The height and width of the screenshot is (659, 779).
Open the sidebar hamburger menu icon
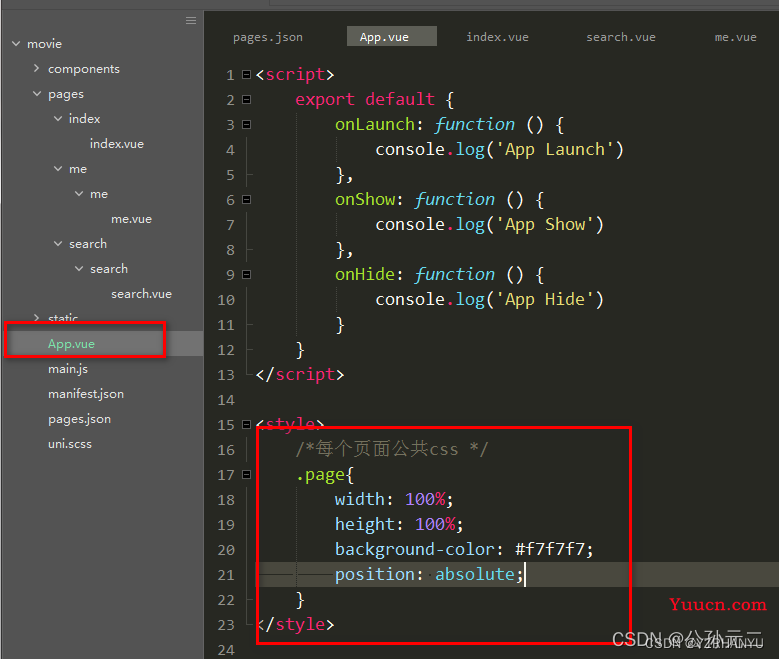coord(191,20)
